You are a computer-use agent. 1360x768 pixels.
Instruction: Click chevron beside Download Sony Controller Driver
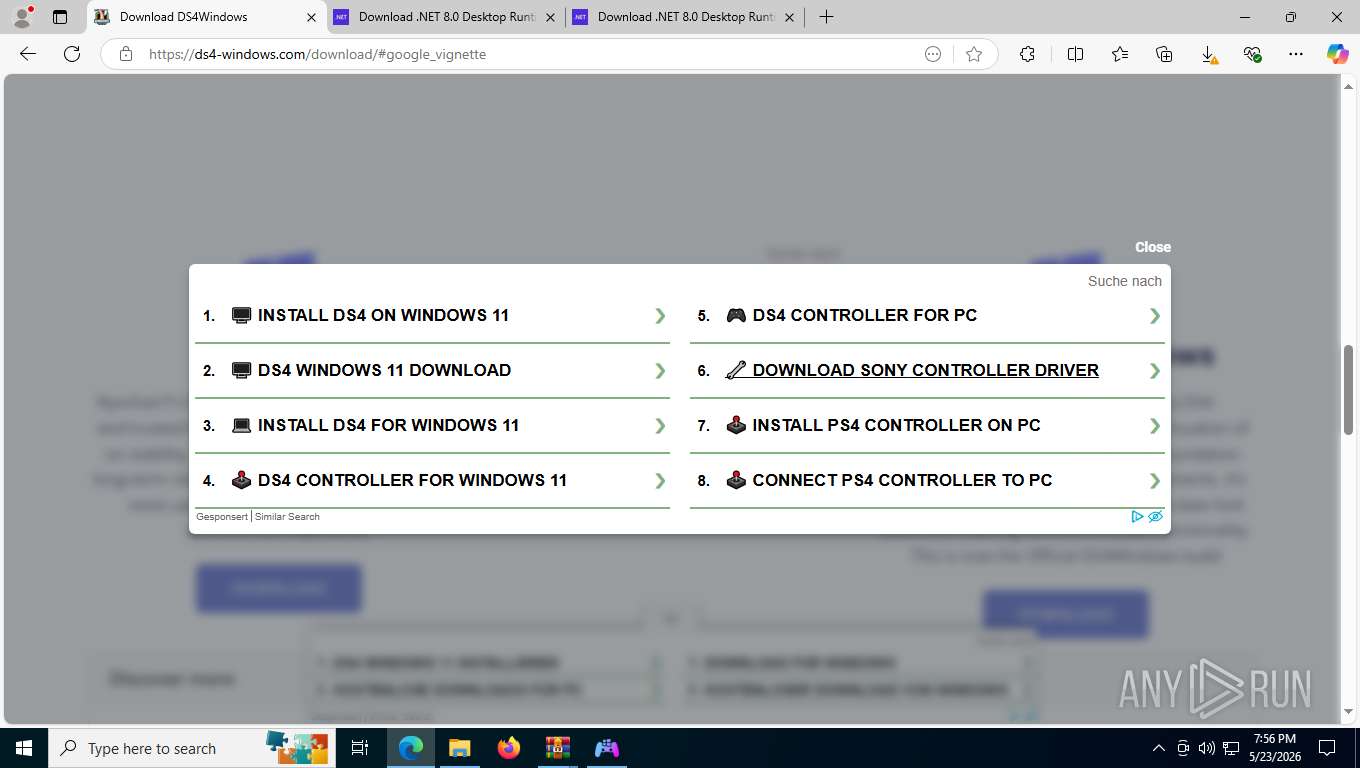1155,371
